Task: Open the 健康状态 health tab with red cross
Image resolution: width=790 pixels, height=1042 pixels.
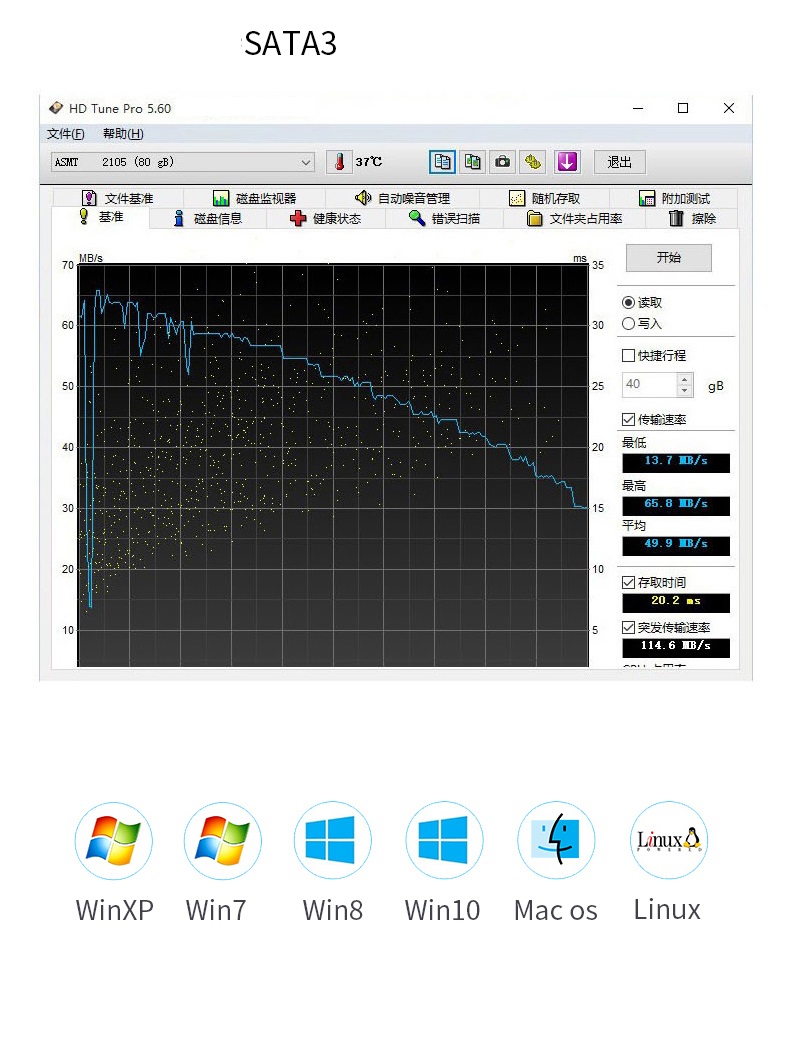Action: tap(326, 218)
